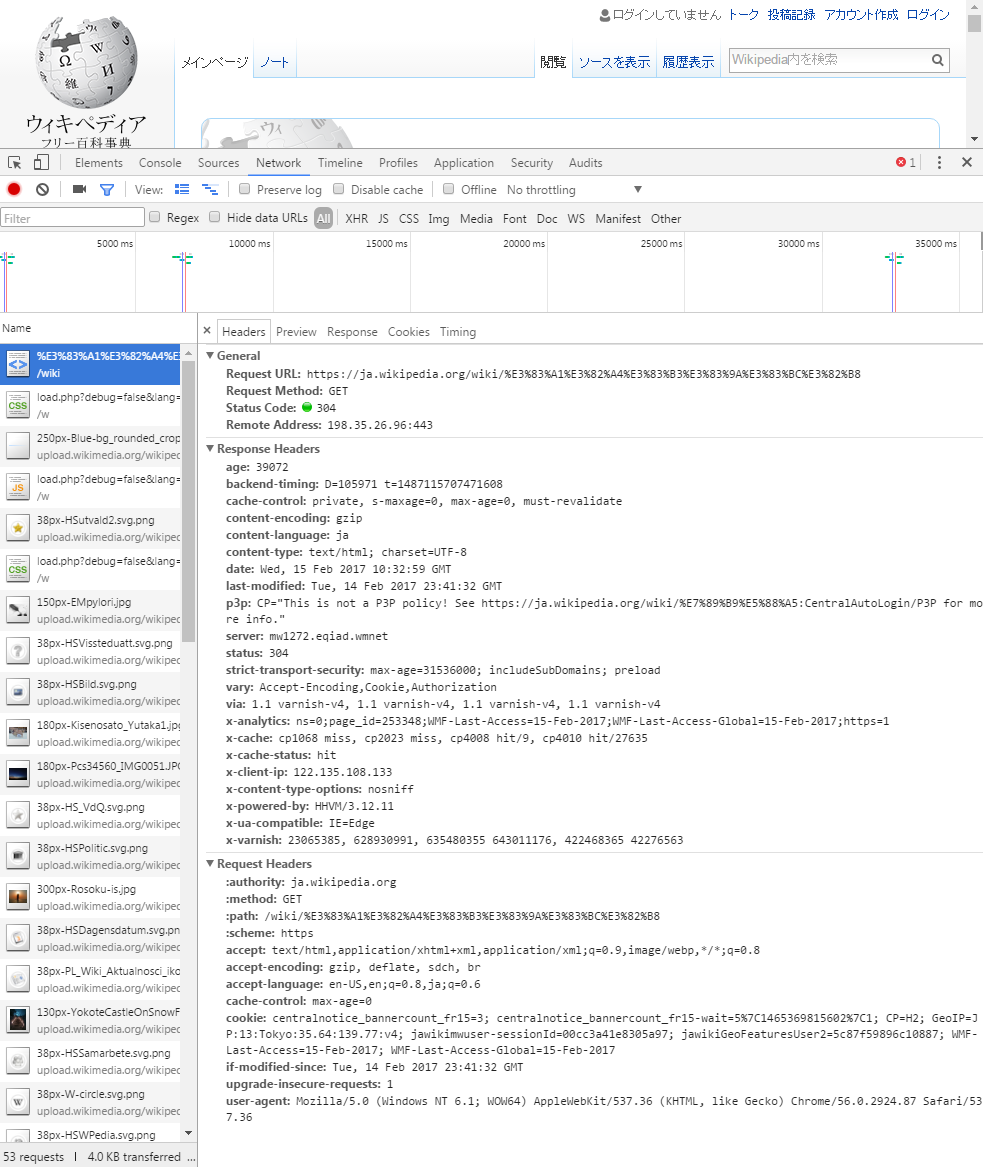983x1167 pixels.
Task: Enable the Regex filter checkbox
Action: click(155, 217)
